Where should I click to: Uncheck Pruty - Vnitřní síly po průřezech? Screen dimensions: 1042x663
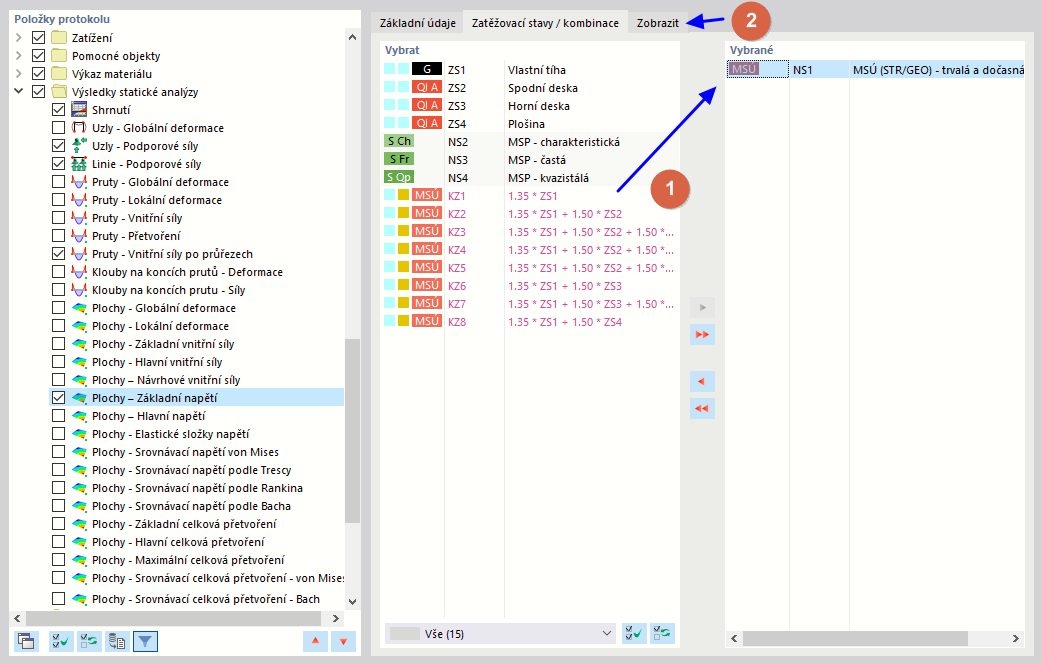tap(58, 253)
